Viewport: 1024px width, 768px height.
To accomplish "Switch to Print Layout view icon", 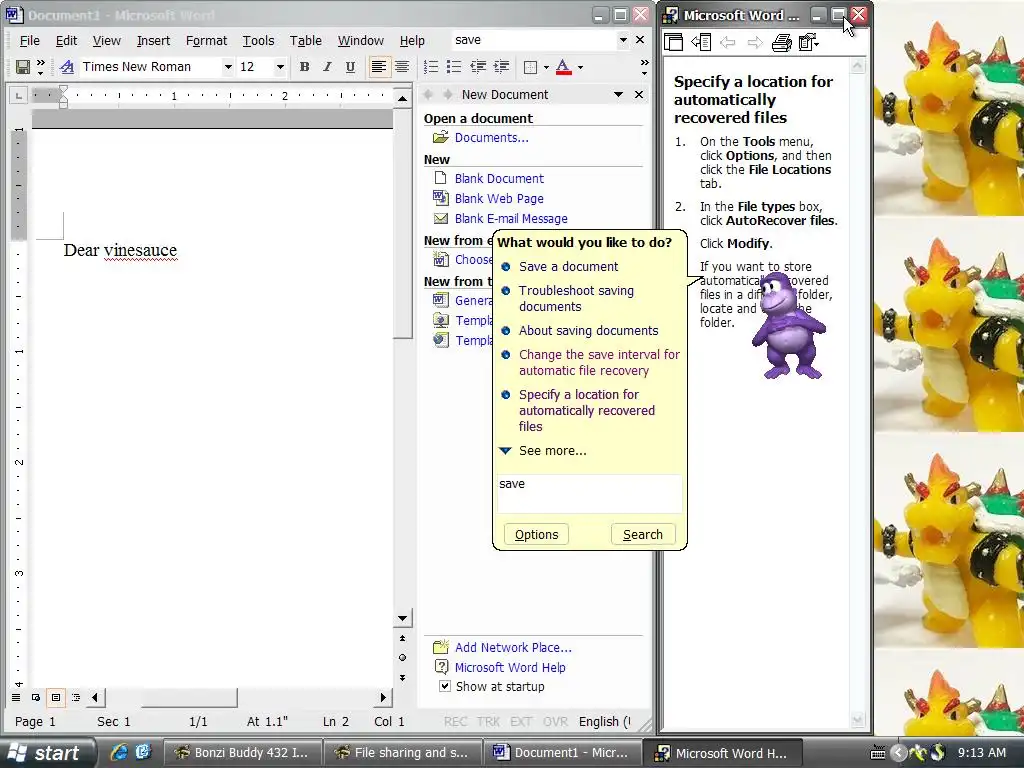I will click(x=56, y=697).
